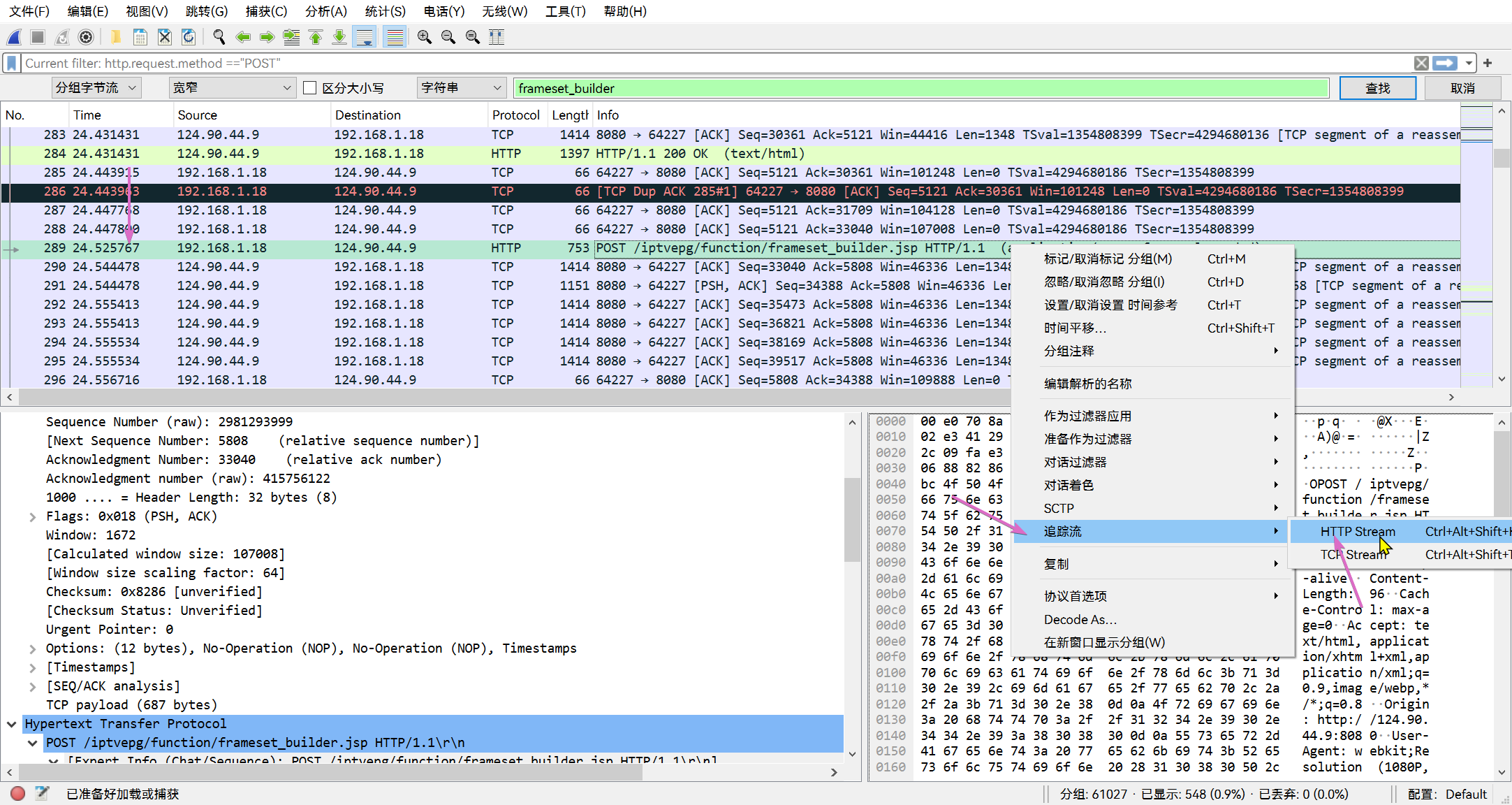Viewport: 1512px width, 805px height.
Task: Expand the Flags 0x018 tree item
Action: 32,516
